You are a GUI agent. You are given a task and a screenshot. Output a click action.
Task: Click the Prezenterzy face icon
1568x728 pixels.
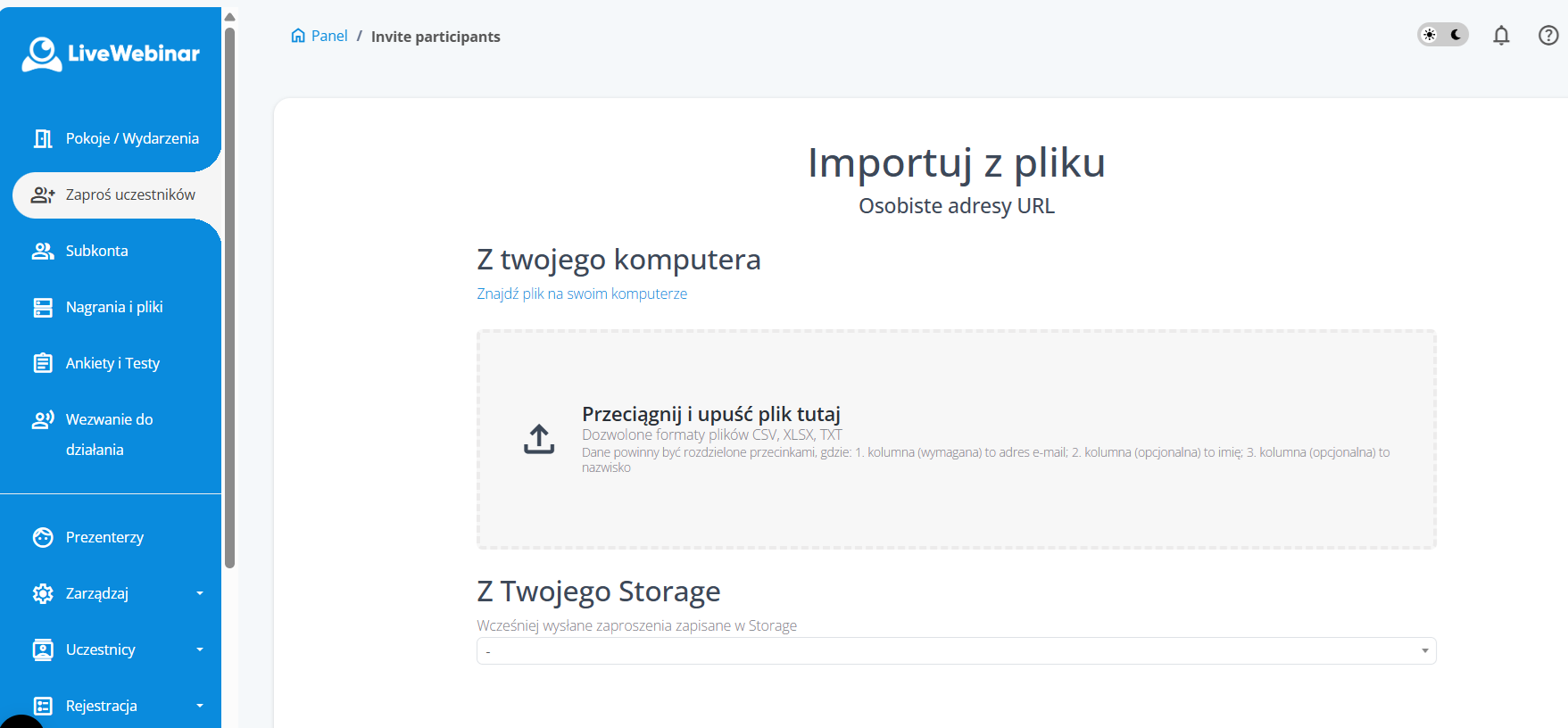[x=43, y=537]
